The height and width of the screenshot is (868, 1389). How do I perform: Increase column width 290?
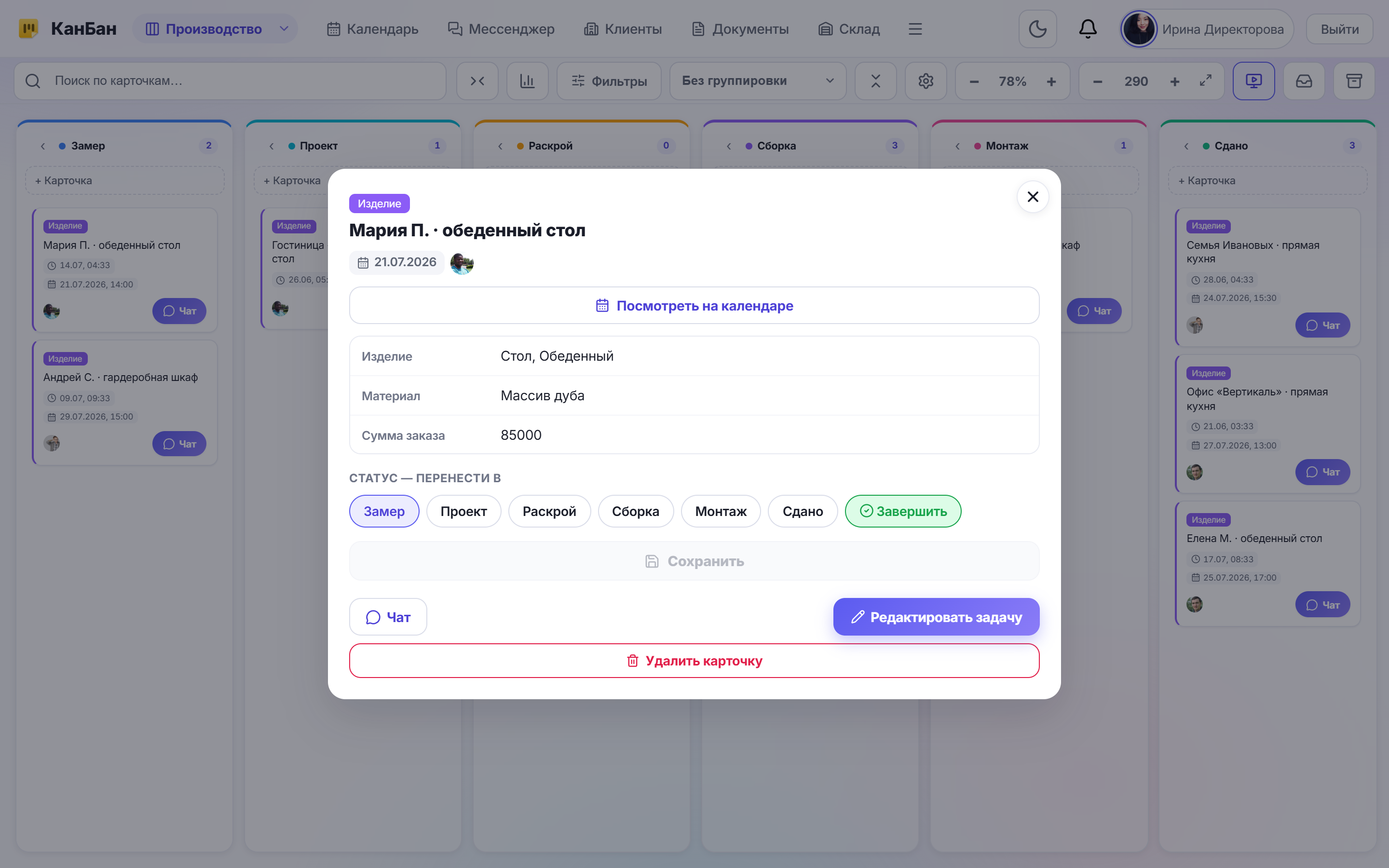coord(1174,81)
